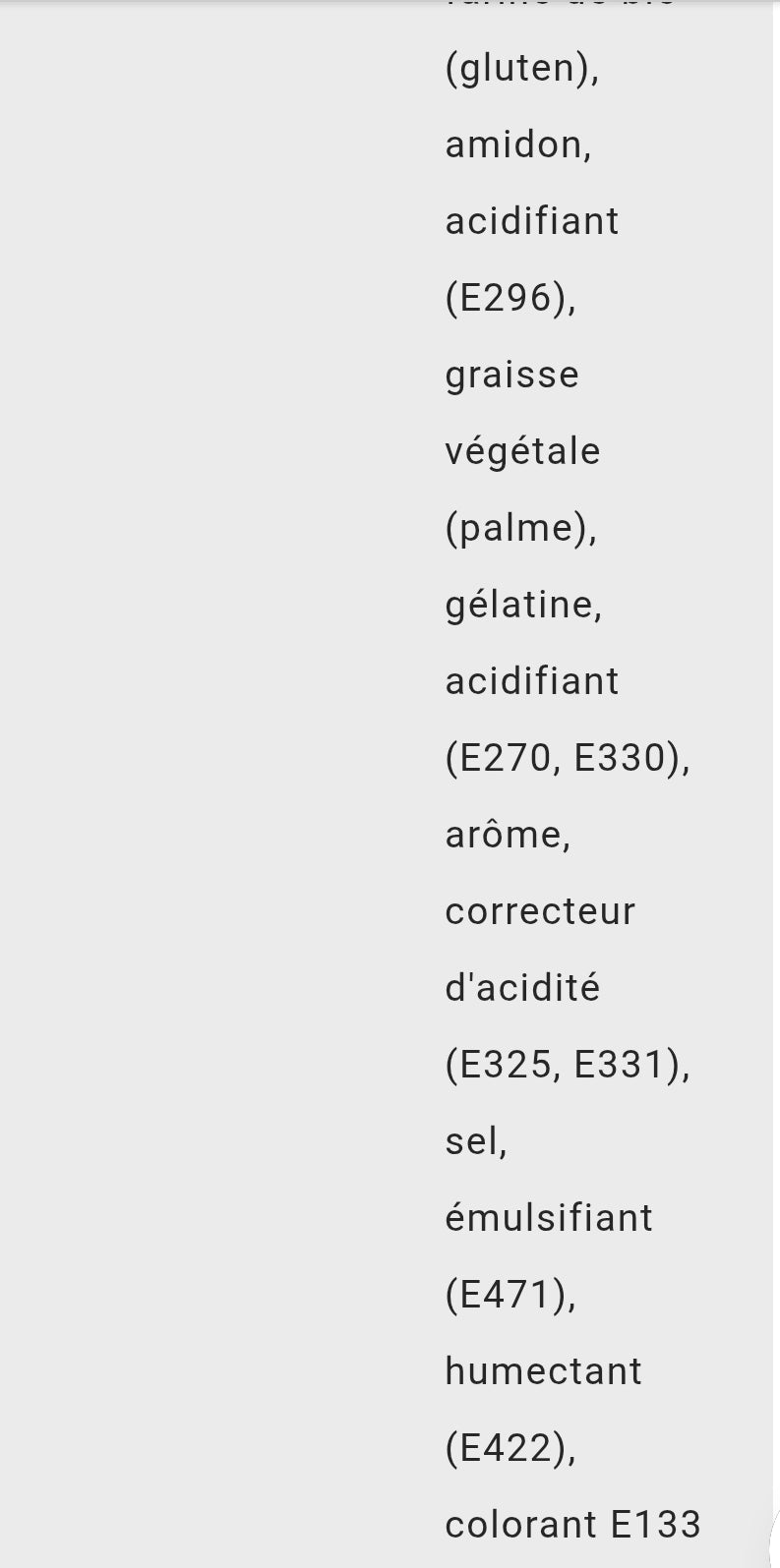
Task: Tap the text "(palme),"
Action: (x=521, y=530)
